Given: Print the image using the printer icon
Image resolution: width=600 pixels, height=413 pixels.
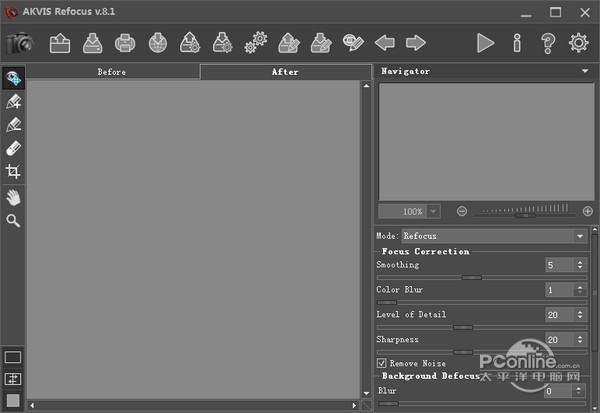Looking at the screenshot, I should coord(125,43).
